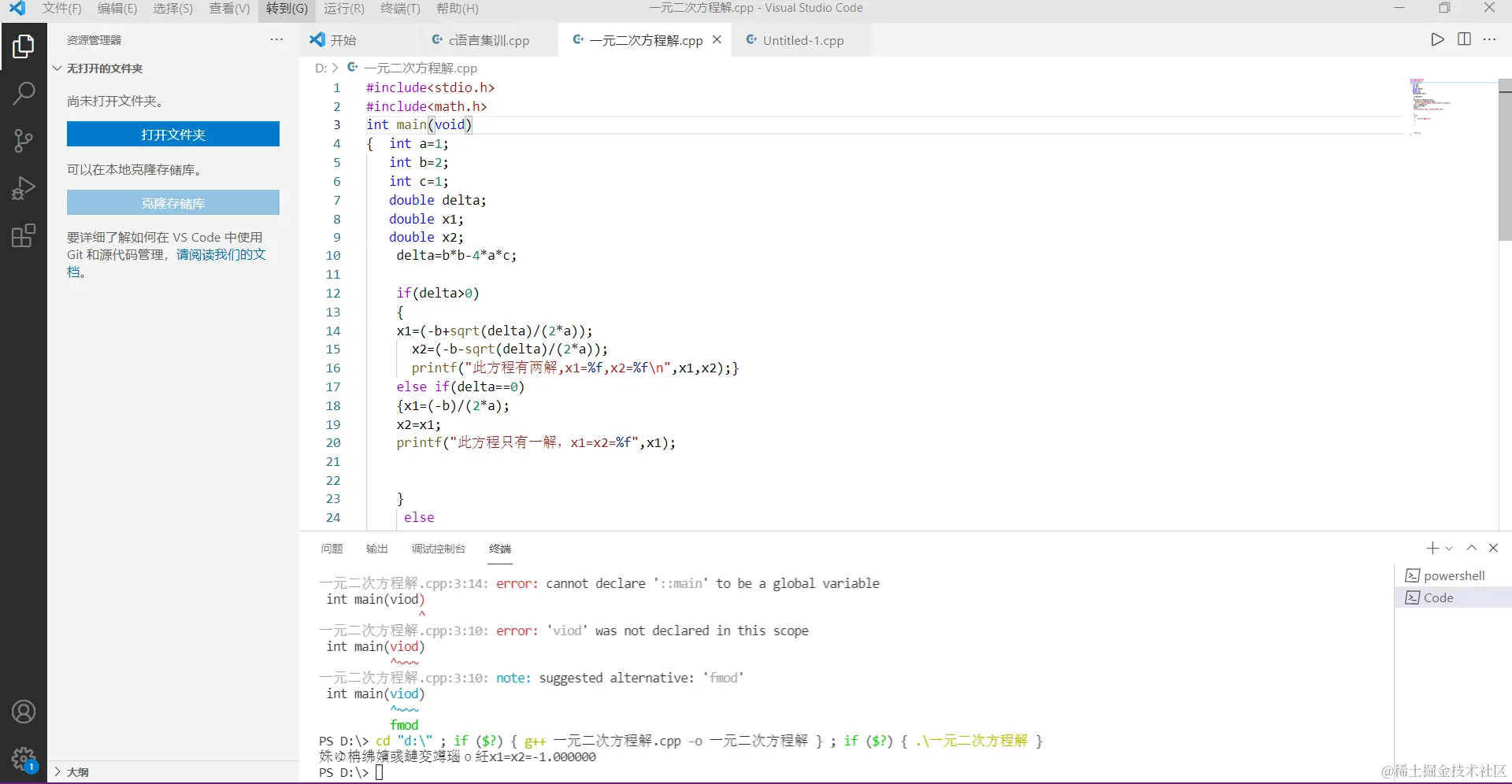Switch to the 输出 panel tab
The image size is (1512, 784).
pyautogui.click(x=377, y=549)
